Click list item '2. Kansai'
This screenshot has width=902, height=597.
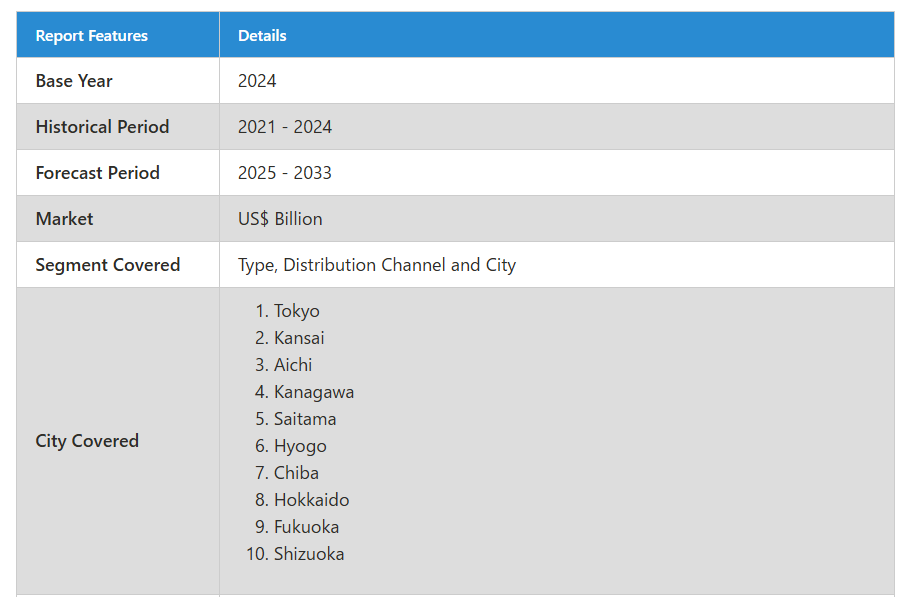tap(289, 338)
